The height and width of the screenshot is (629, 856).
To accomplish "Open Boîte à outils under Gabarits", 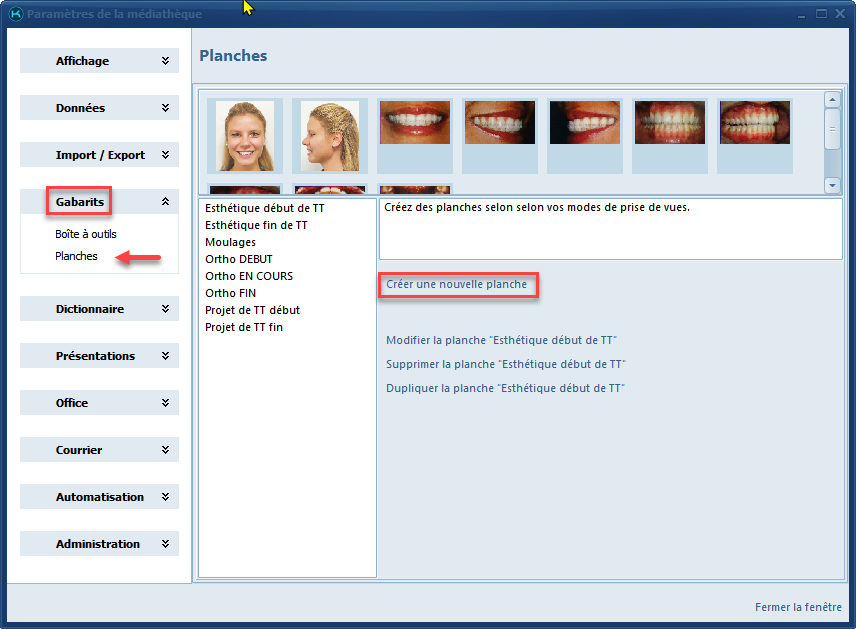I will point(86,234).
